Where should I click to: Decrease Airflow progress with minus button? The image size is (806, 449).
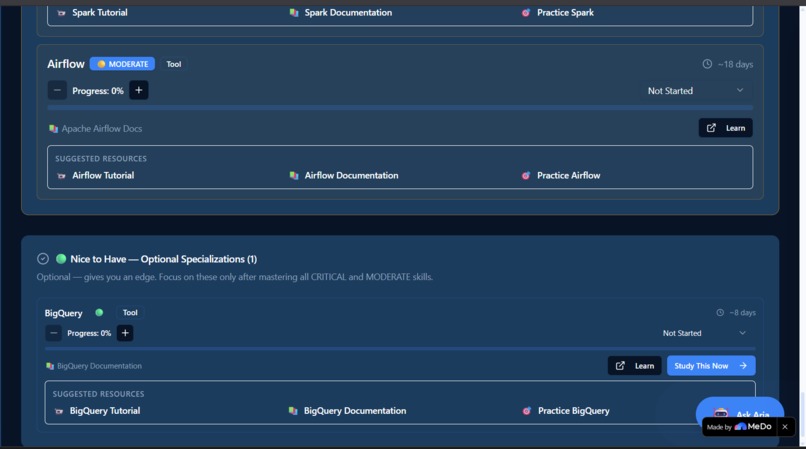57,91
